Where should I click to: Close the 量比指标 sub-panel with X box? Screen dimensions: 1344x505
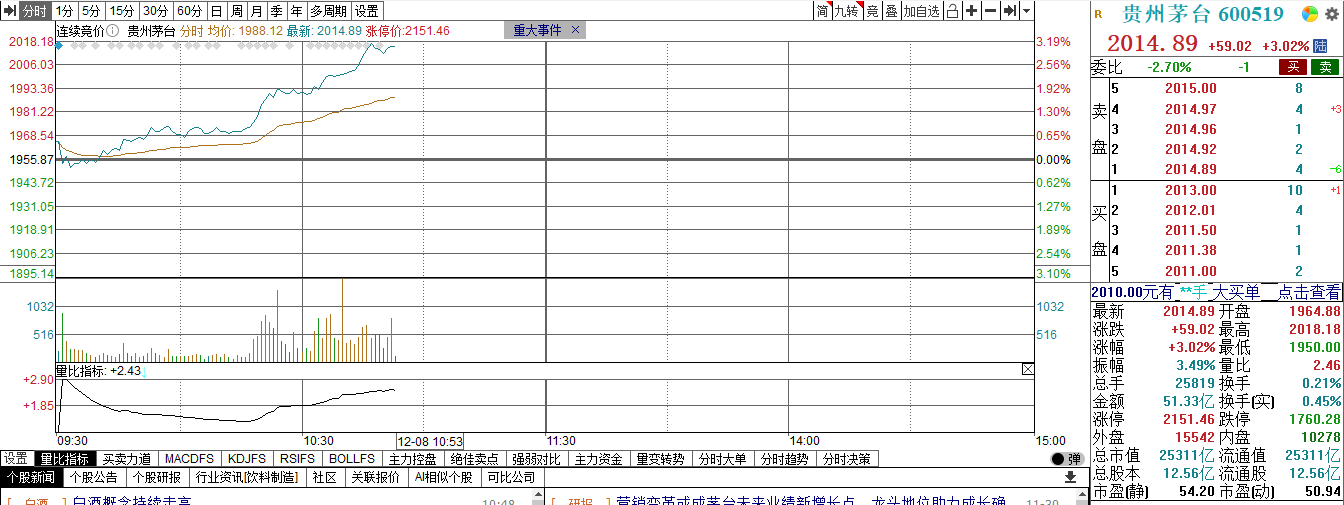click(x=1027, y=370)
